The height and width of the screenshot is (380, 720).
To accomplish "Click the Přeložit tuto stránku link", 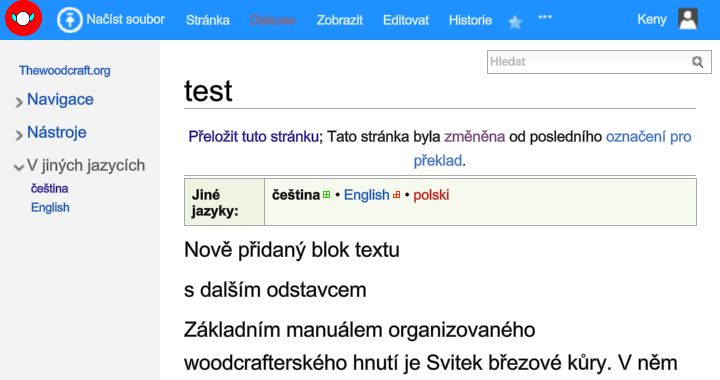I will pos(253,137).
